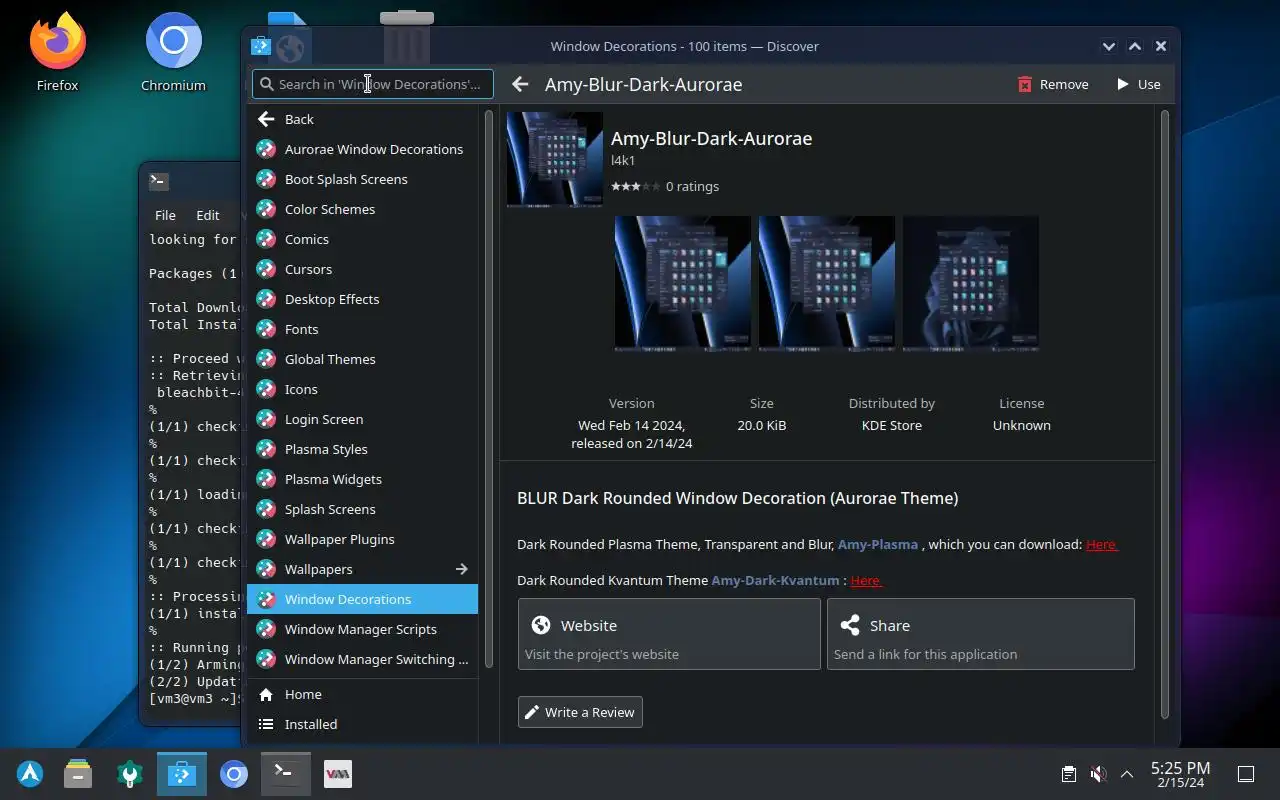
Task: Open the second screenshot in the gallery
Action: coord(827,284)
